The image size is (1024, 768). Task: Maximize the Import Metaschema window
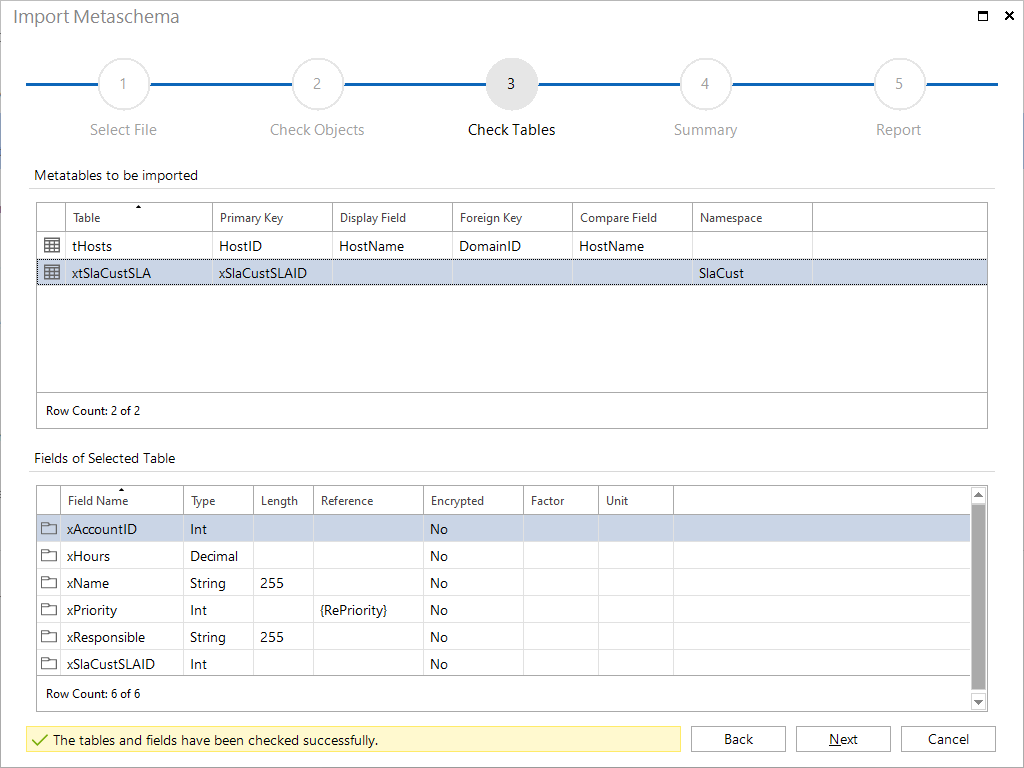click(x=983, y=16)
